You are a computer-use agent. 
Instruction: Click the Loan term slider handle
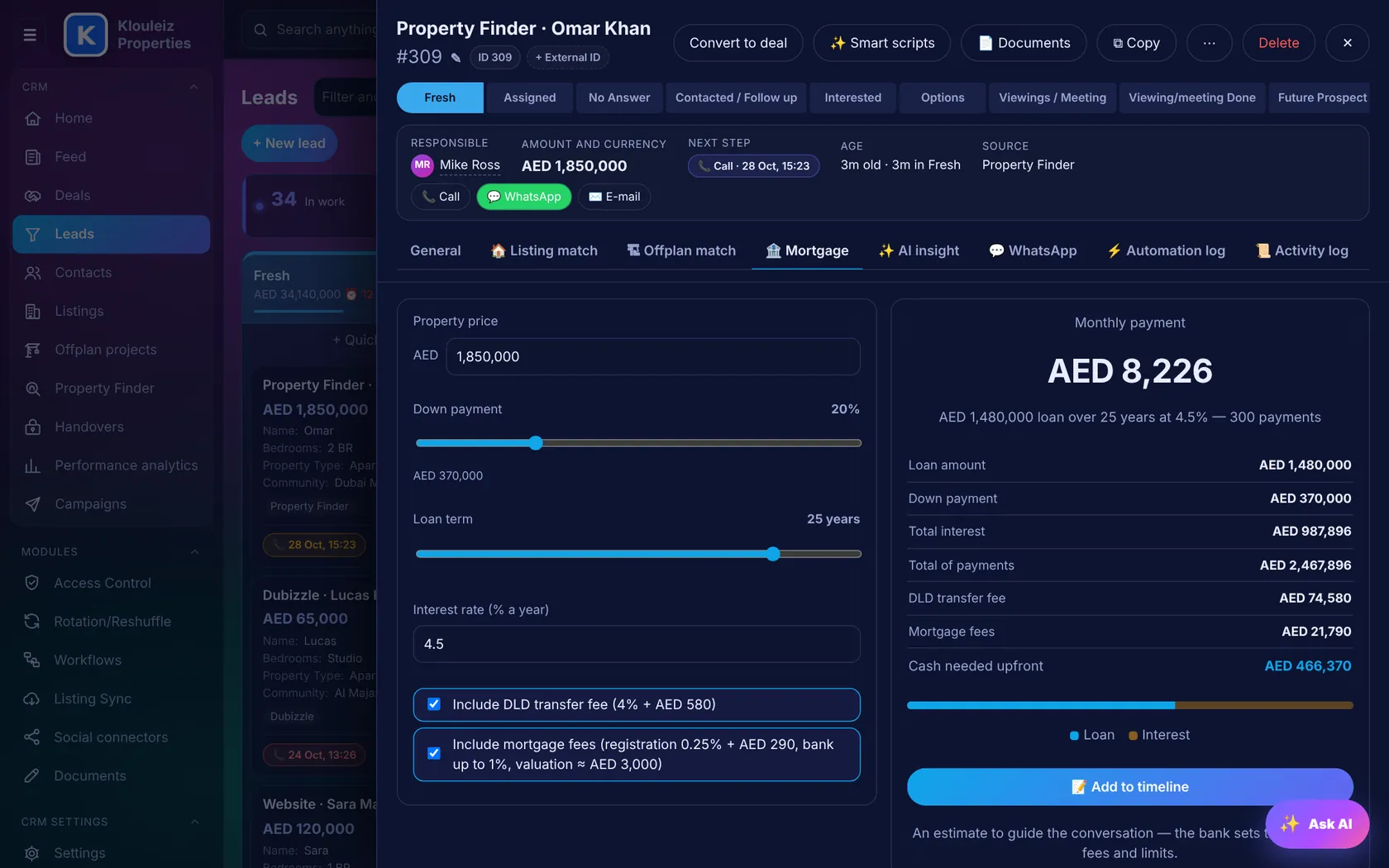(x=773, y=554)
